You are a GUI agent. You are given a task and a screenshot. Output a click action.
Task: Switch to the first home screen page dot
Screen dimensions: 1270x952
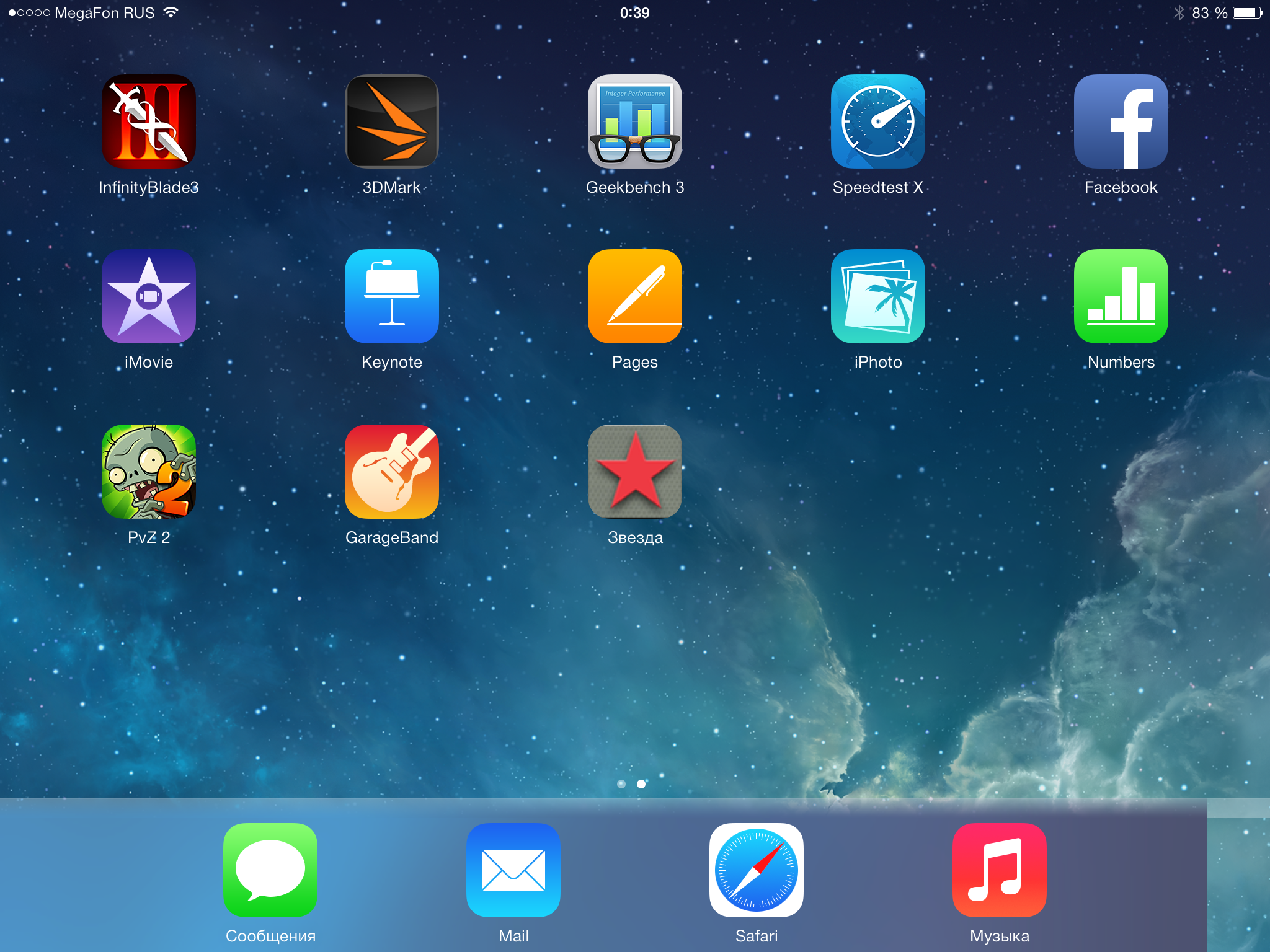click(x=621, y=784)
